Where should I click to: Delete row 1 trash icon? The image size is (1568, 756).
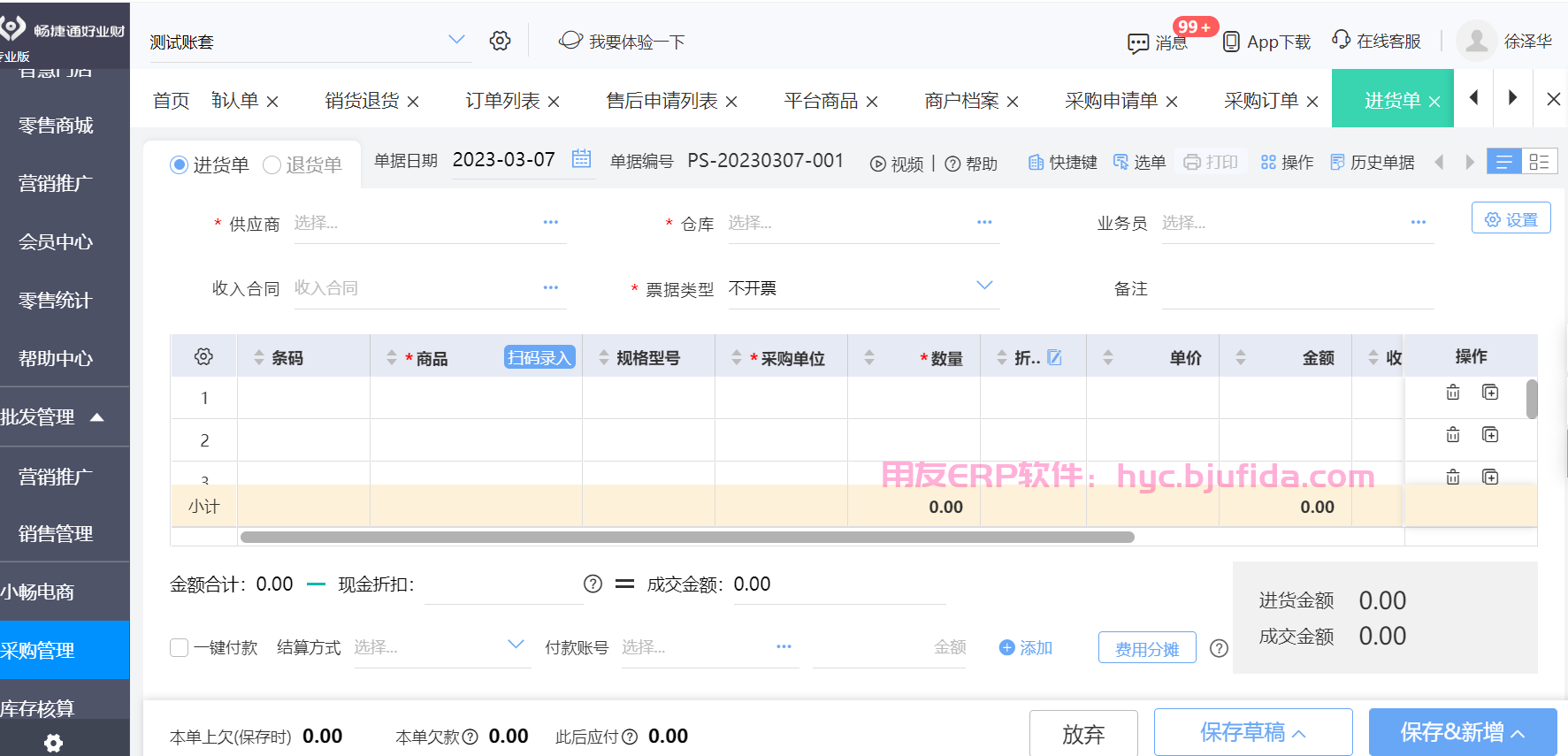1452,392
